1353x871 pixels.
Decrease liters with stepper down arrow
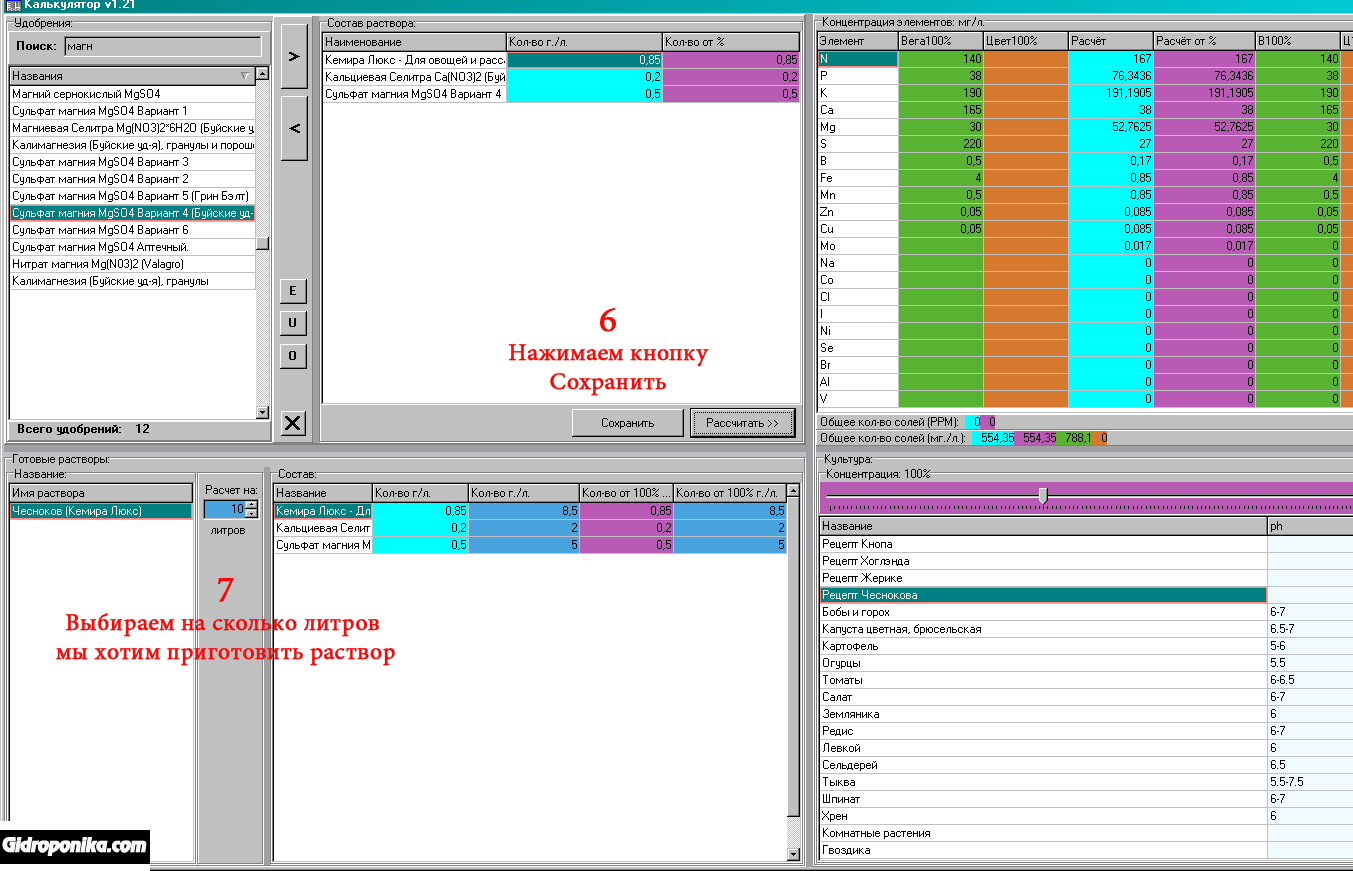[x=252, y=515]
